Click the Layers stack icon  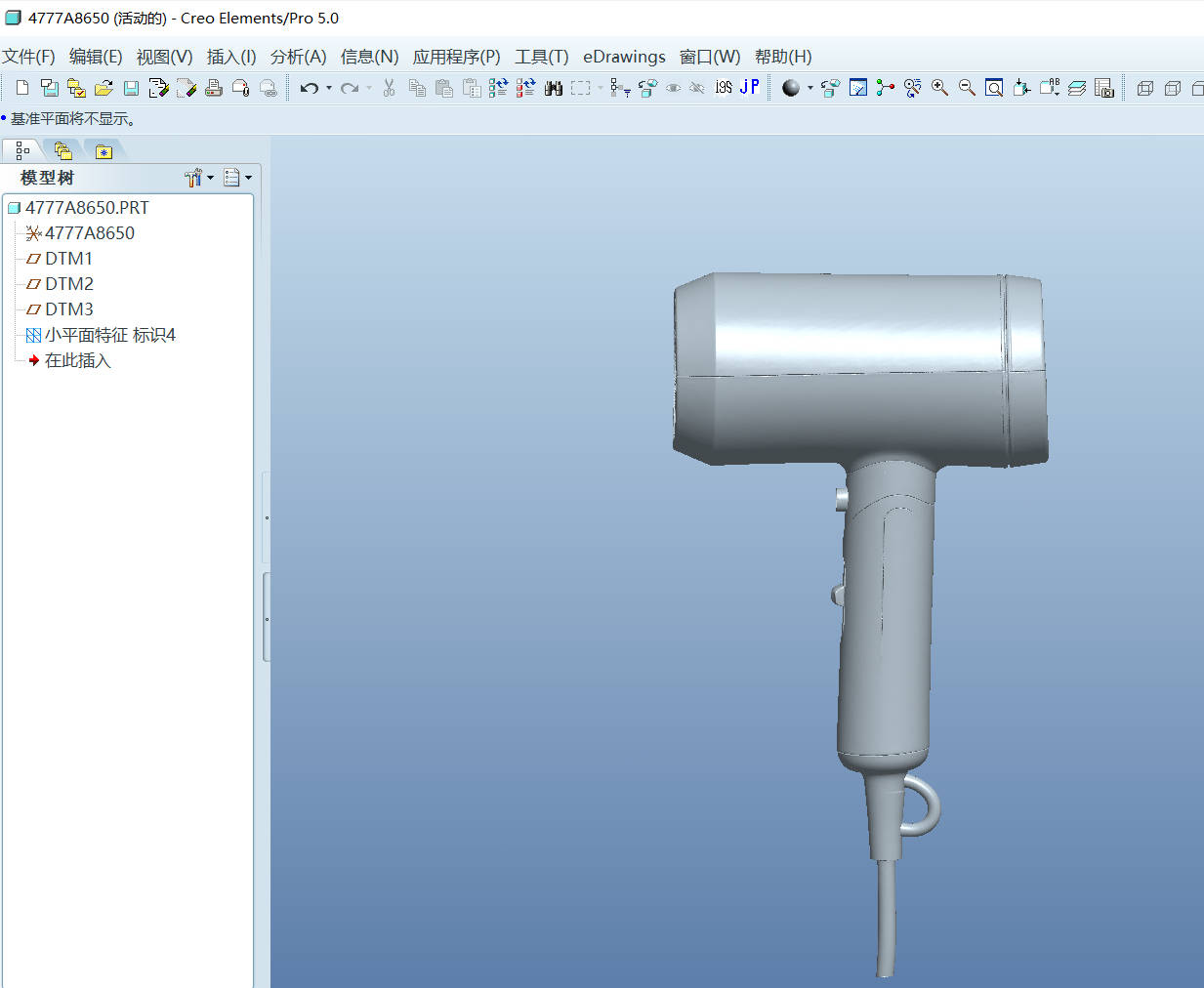click(1076, 88)
